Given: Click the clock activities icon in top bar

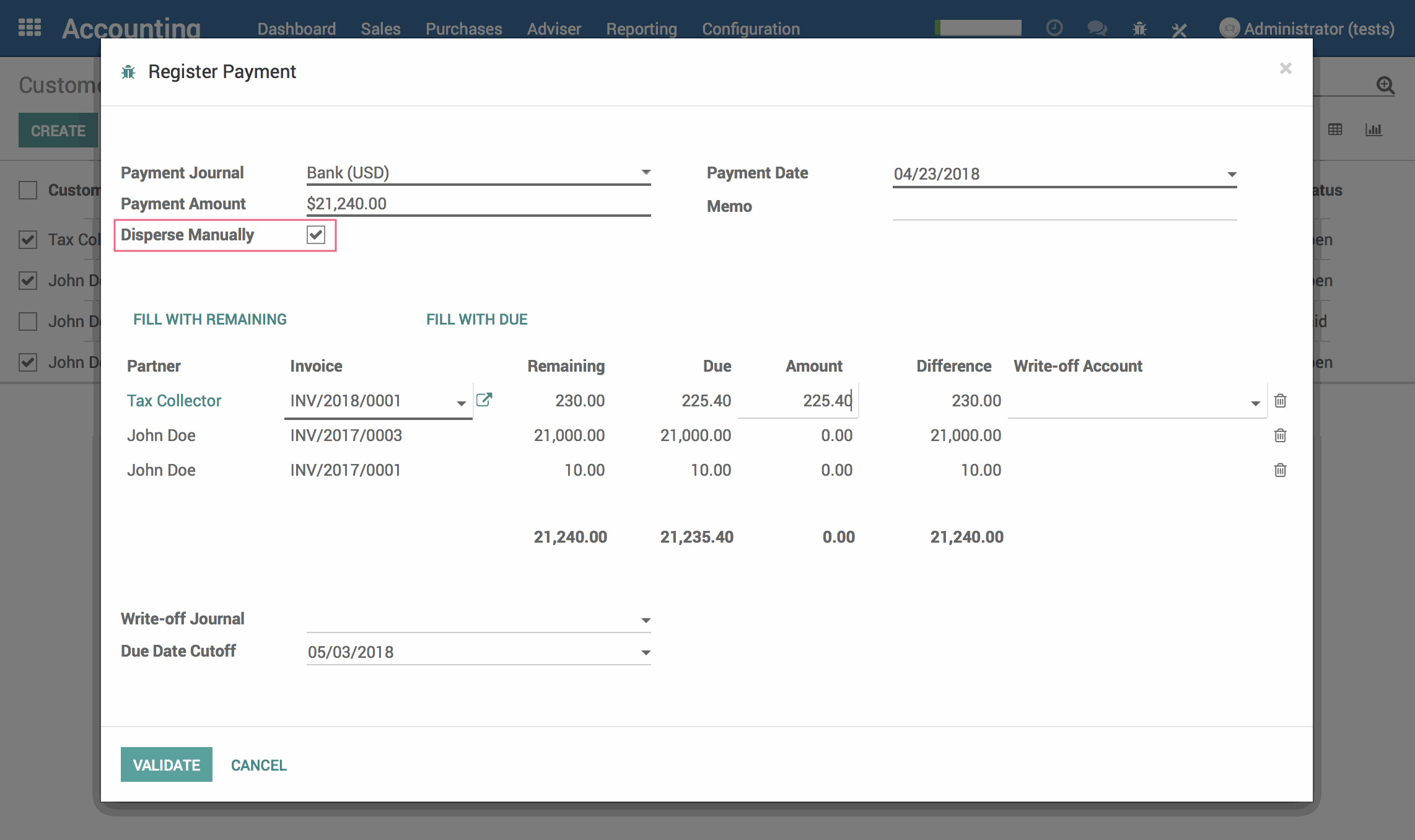Looking at the screenshot, I should tap(1054, 28).
